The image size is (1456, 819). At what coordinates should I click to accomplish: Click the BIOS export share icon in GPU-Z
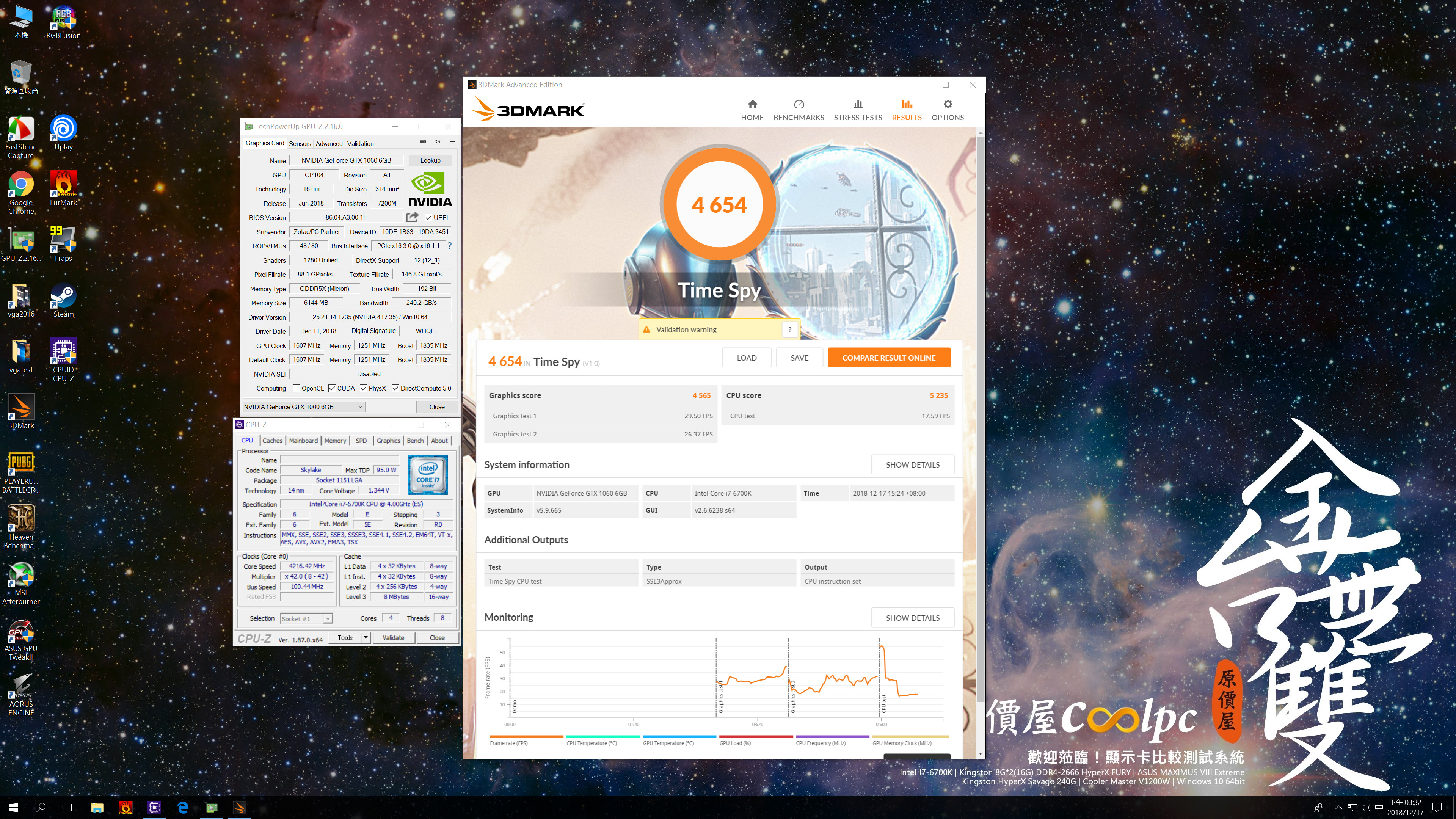click(x=412, y=217)
